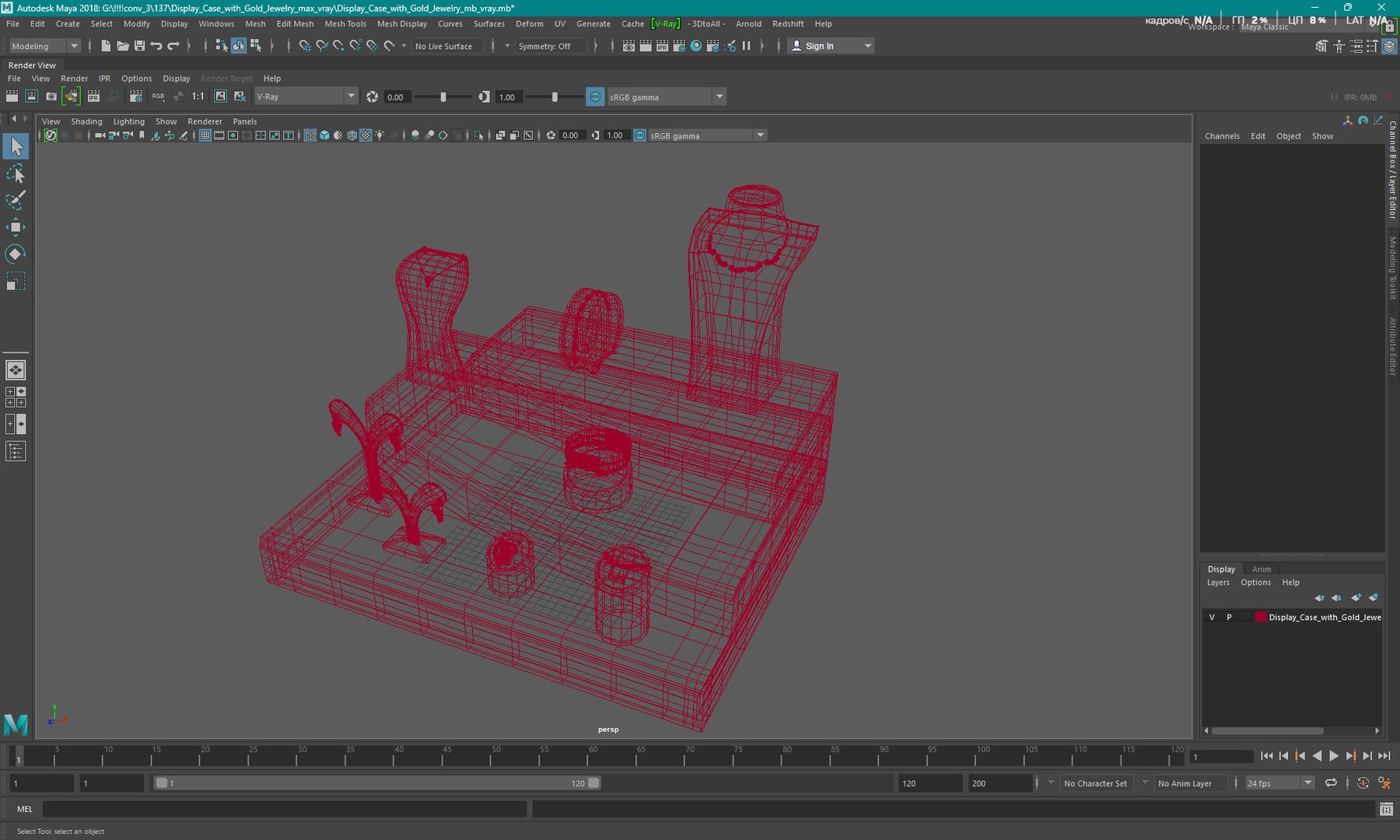Click the Save Scene icon
The width and height of the screenshot is (1400, 840).
tap(139, 46)
